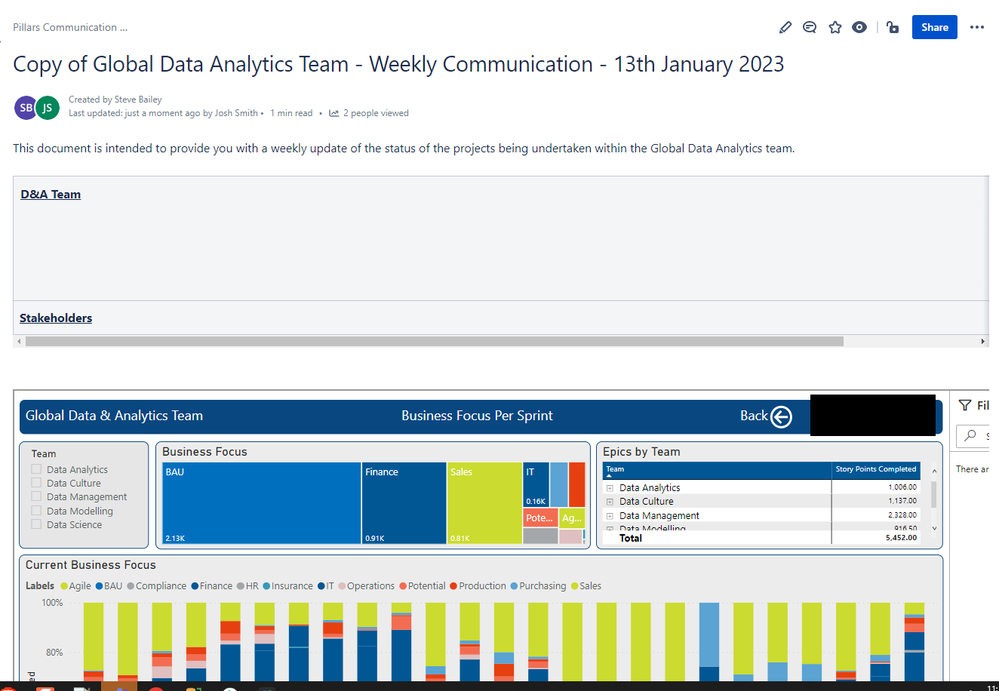Click Epics table scroll down arrow
This screenshot has height=691, width=999.
point(934,528)
